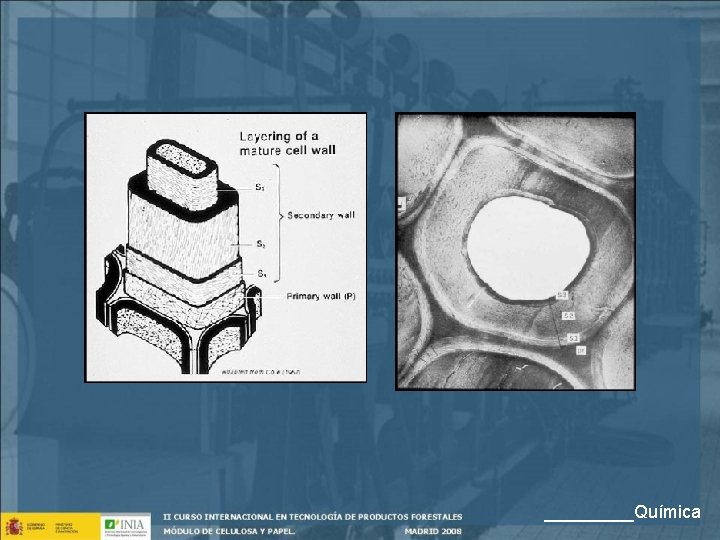Screen dimensions: 720x540
Task: Click 'II CURSO INTERNACIONAL EN TECNOLOGÍA DE PRODUCTOS FORESTALES' text
Action: (x=313, y=517)
